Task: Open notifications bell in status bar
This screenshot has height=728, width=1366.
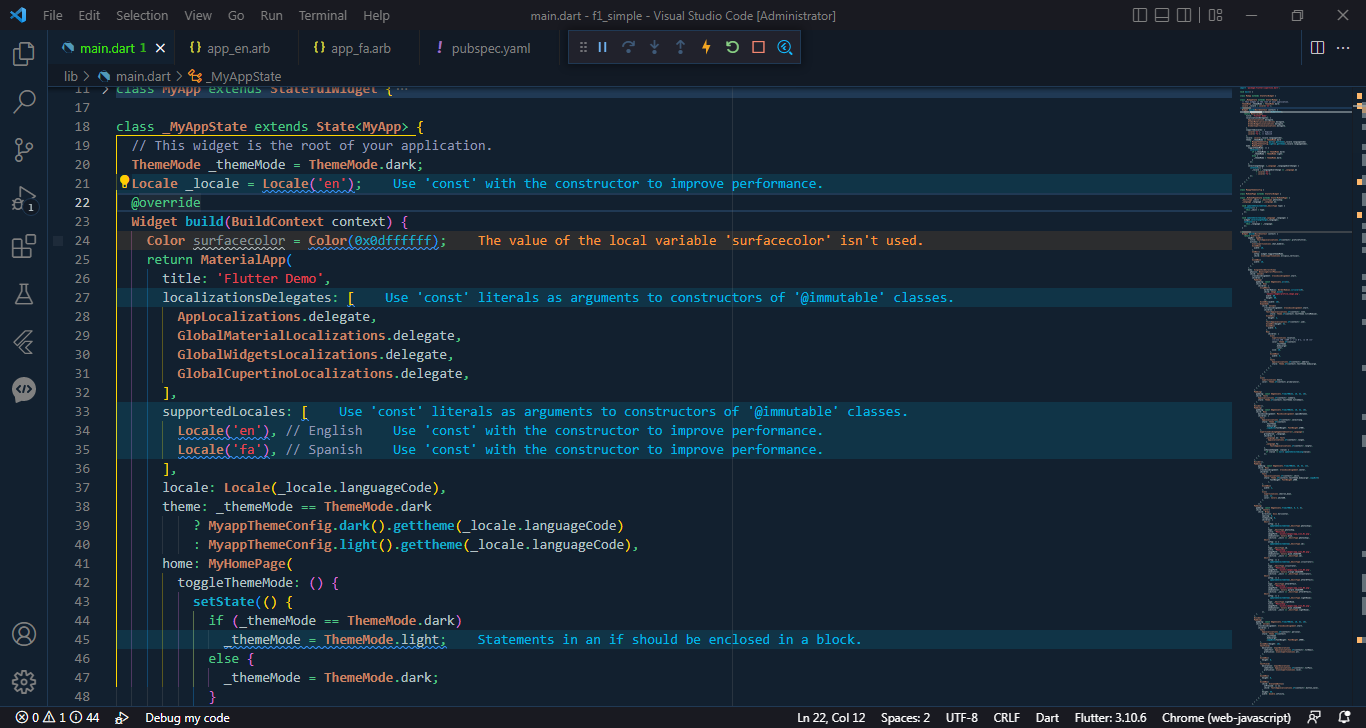Action: pos(1343,717)
